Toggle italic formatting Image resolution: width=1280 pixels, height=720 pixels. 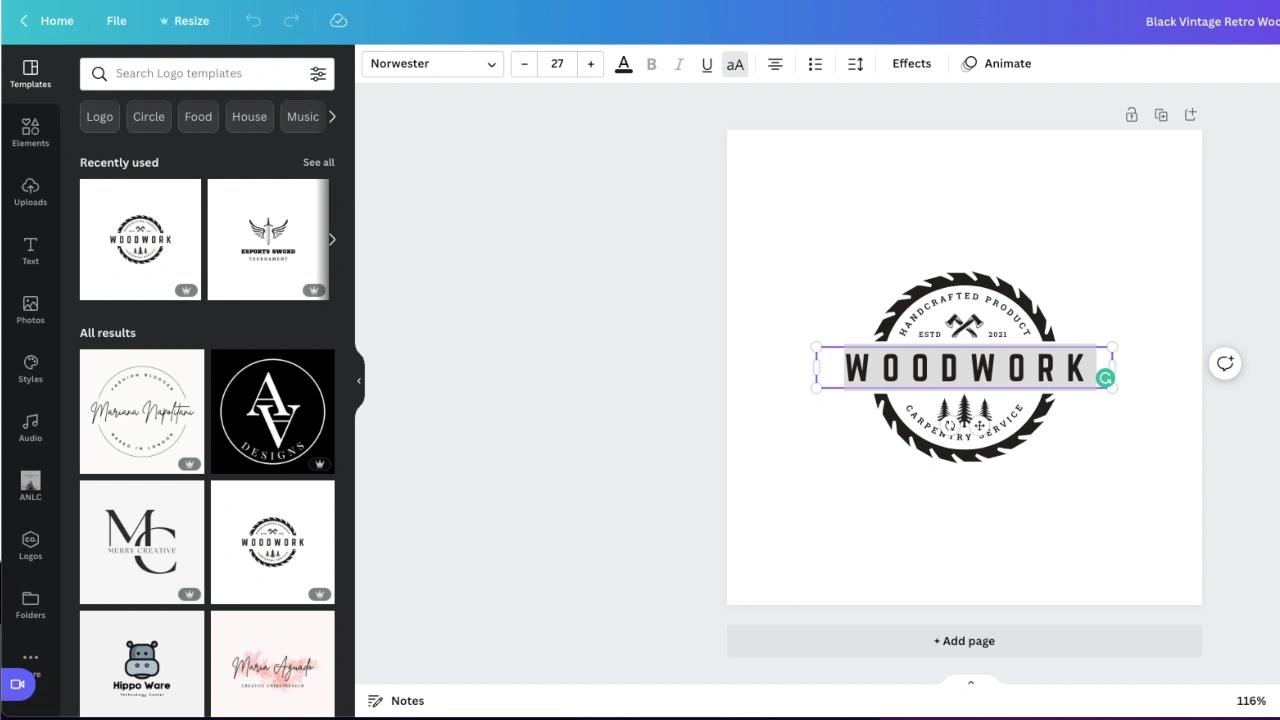coord(679,64)
